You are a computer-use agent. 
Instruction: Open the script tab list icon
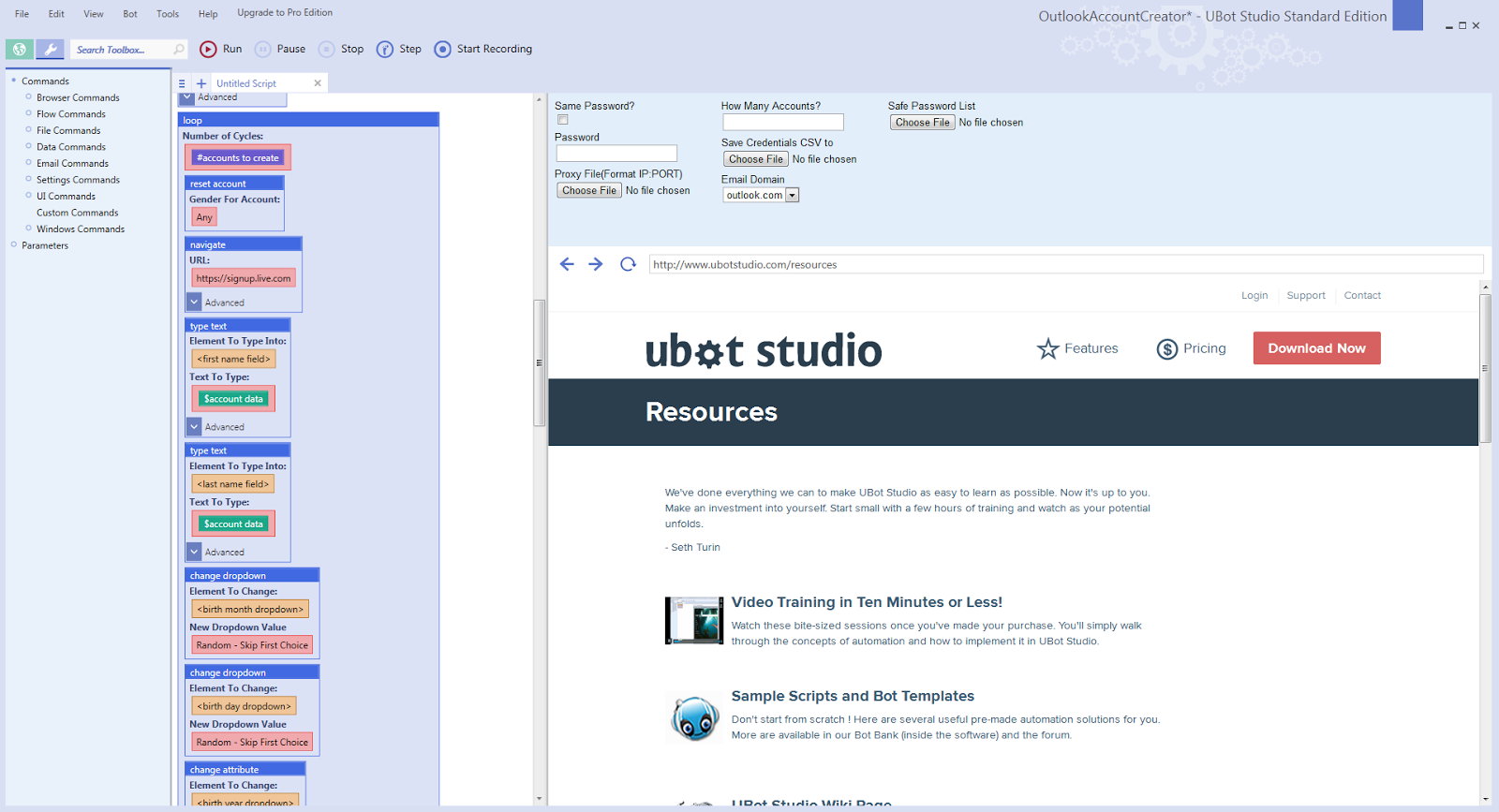182,83
